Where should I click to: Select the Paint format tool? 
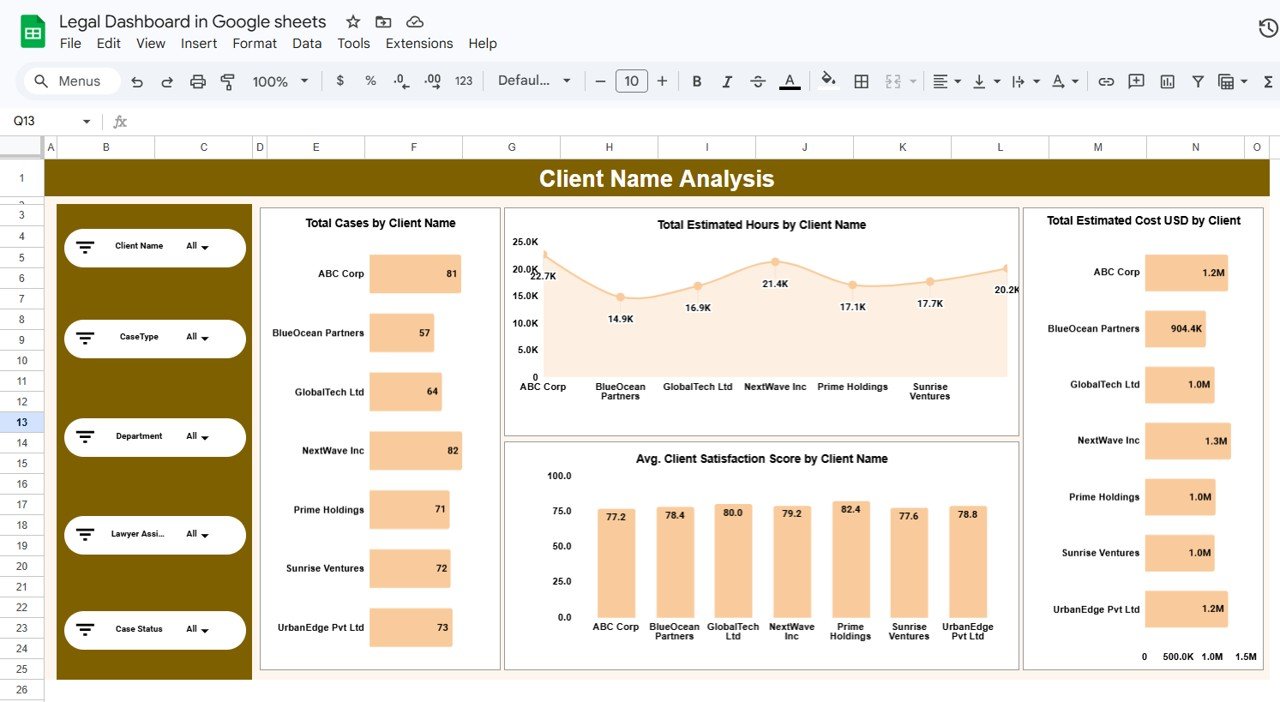pyautogui.click(x=227, y=81)
